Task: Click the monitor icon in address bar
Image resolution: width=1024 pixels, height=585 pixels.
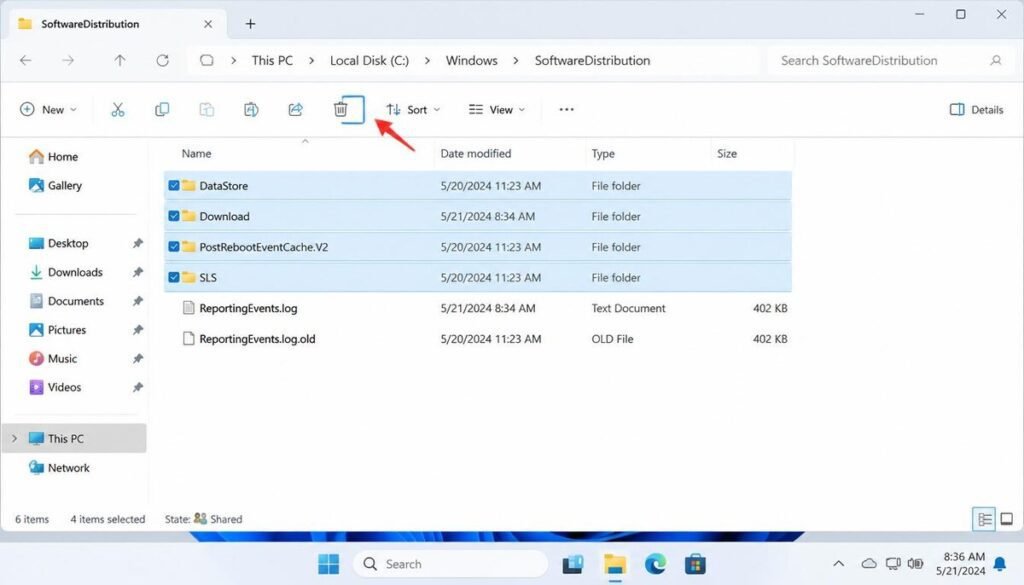Action: click(206, 60)
